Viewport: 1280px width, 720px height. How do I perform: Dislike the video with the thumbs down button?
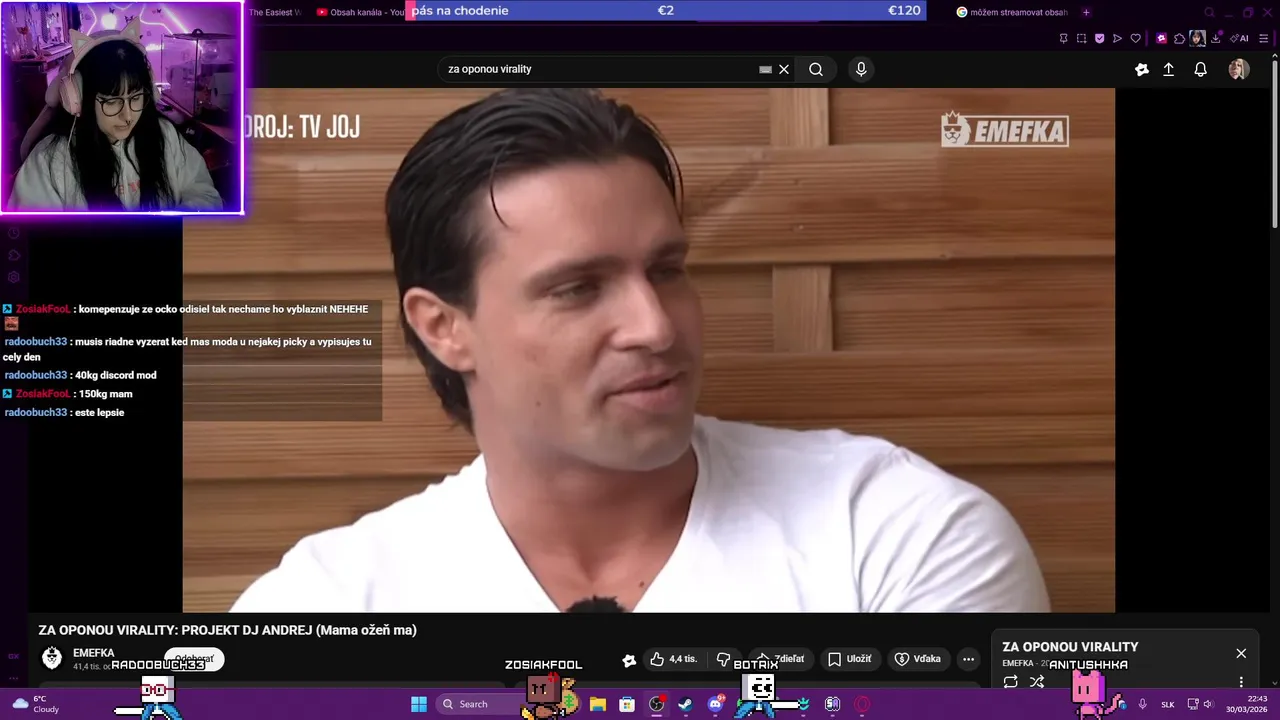pos(724,659)
